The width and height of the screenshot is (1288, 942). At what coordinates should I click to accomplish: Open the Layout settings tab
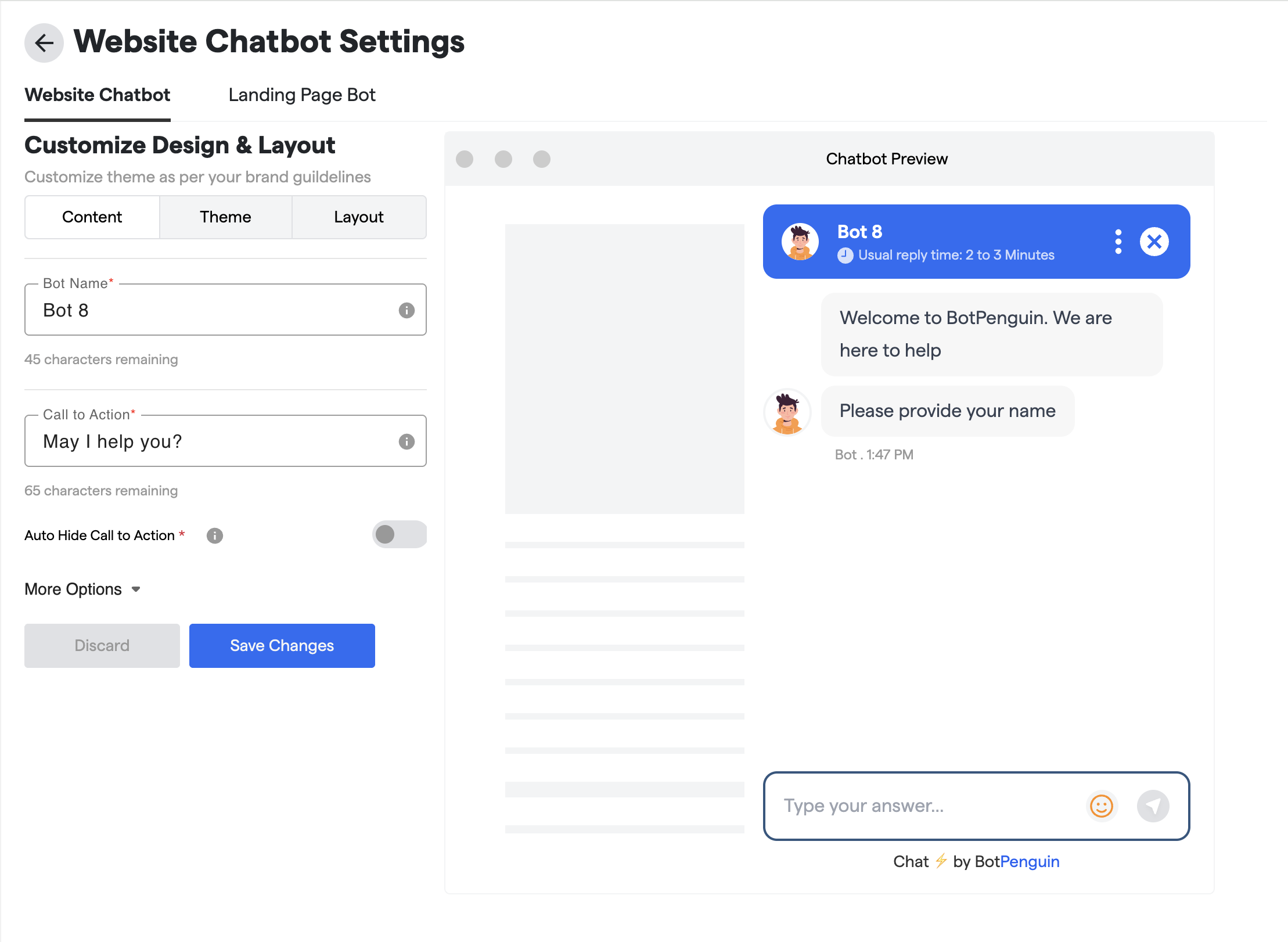pos(358,217)
